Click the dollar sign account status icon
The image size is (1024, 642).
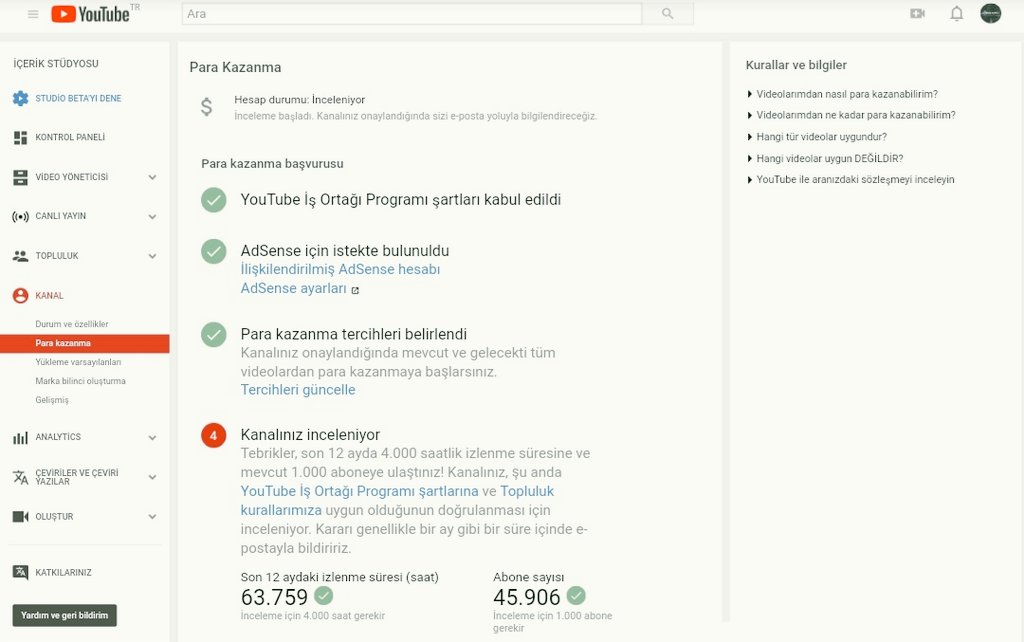(206, 106)
